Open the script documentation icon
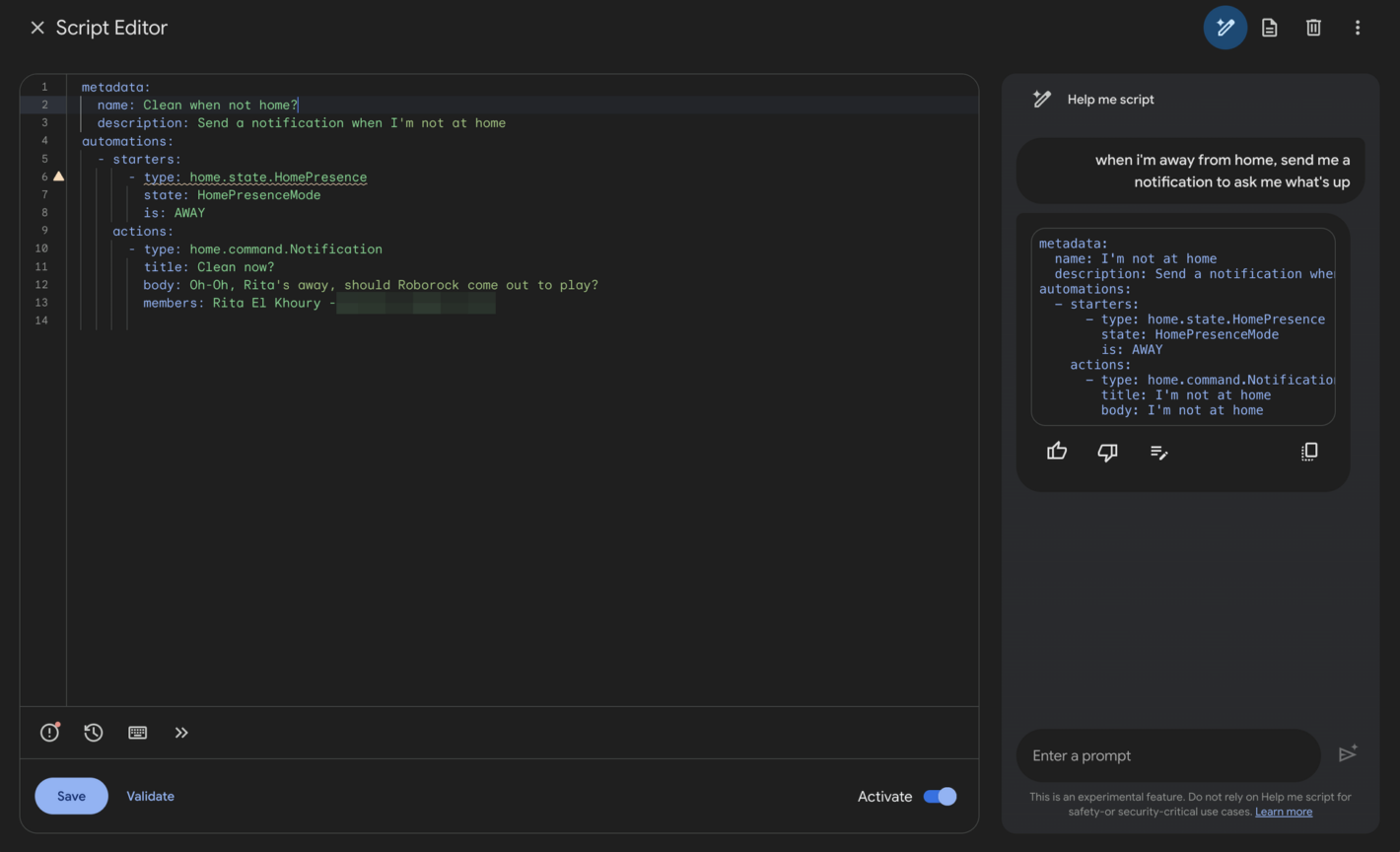The height and width of the screenshot is (852, 1400). tap(1269, 27)
